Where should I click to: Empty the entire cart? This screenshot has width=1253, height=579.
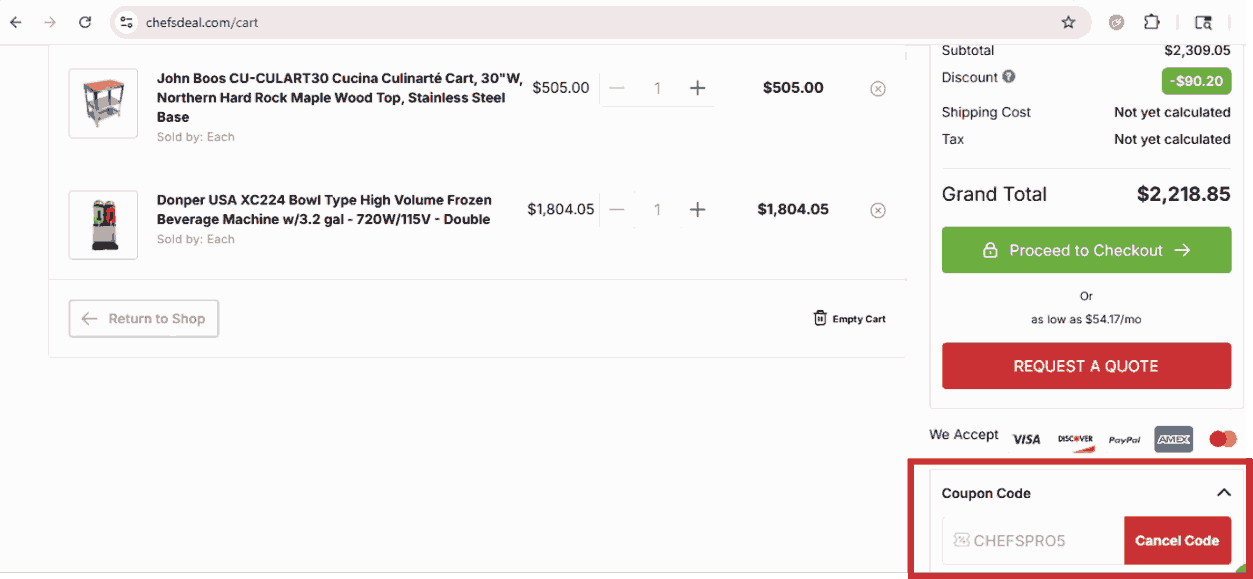849,319
